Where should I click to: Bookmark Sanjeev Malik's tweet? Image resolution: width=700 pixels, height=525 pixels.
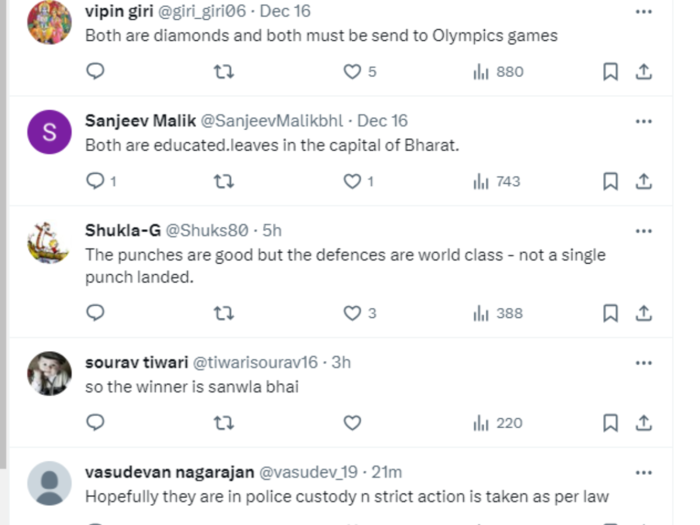pos(610,181)
